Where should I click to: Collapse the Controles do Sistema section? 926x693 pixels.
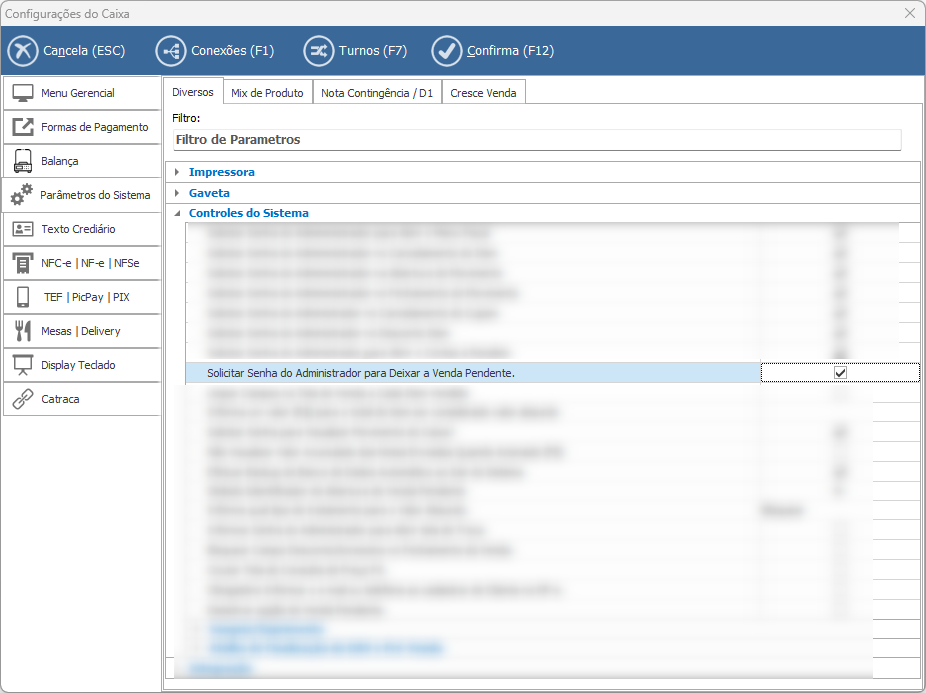click(x=177, y=213)
